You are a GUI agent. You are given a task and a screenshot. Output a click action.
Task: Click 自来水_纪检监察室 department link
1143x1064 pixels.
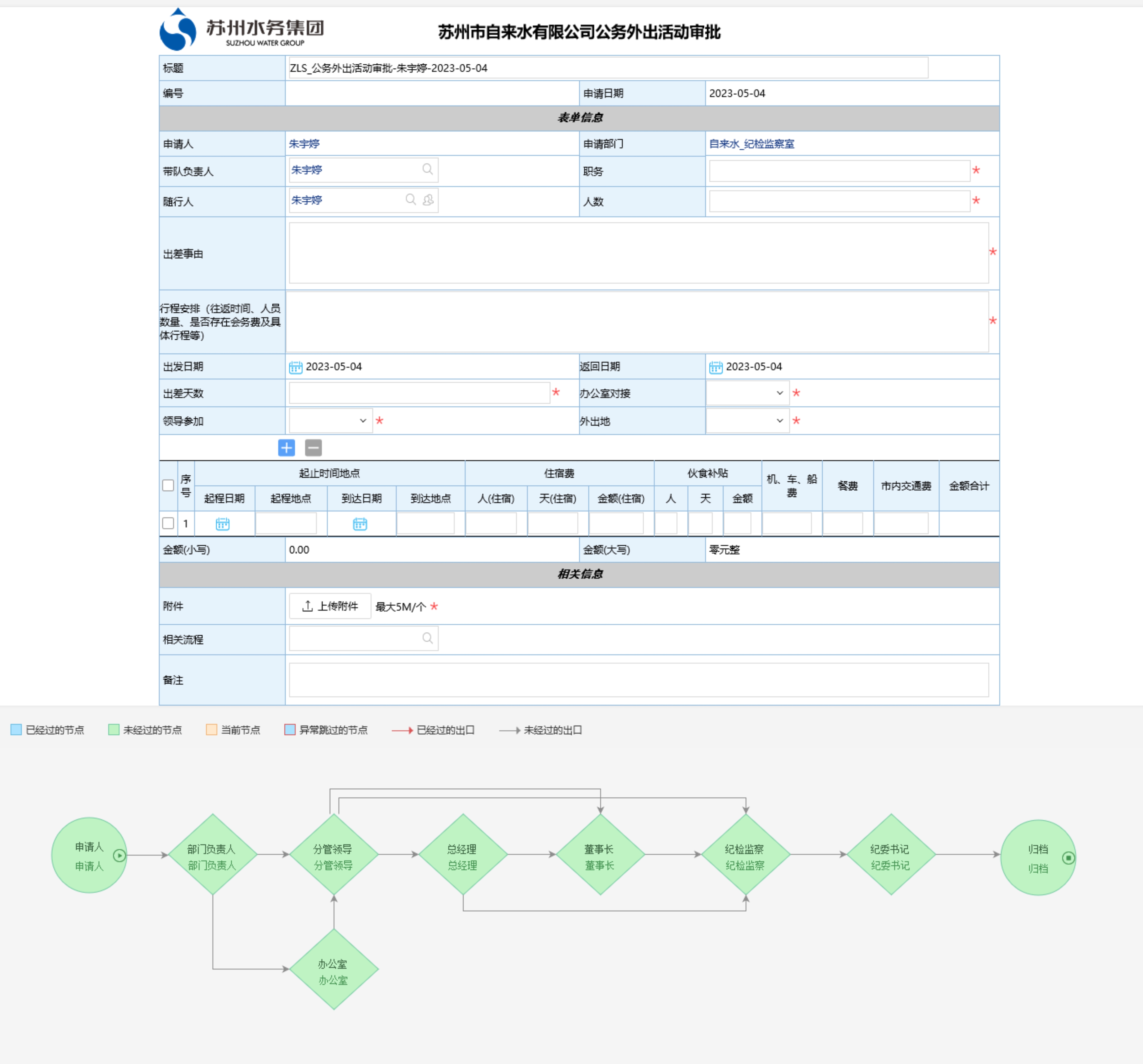[751, 144]
